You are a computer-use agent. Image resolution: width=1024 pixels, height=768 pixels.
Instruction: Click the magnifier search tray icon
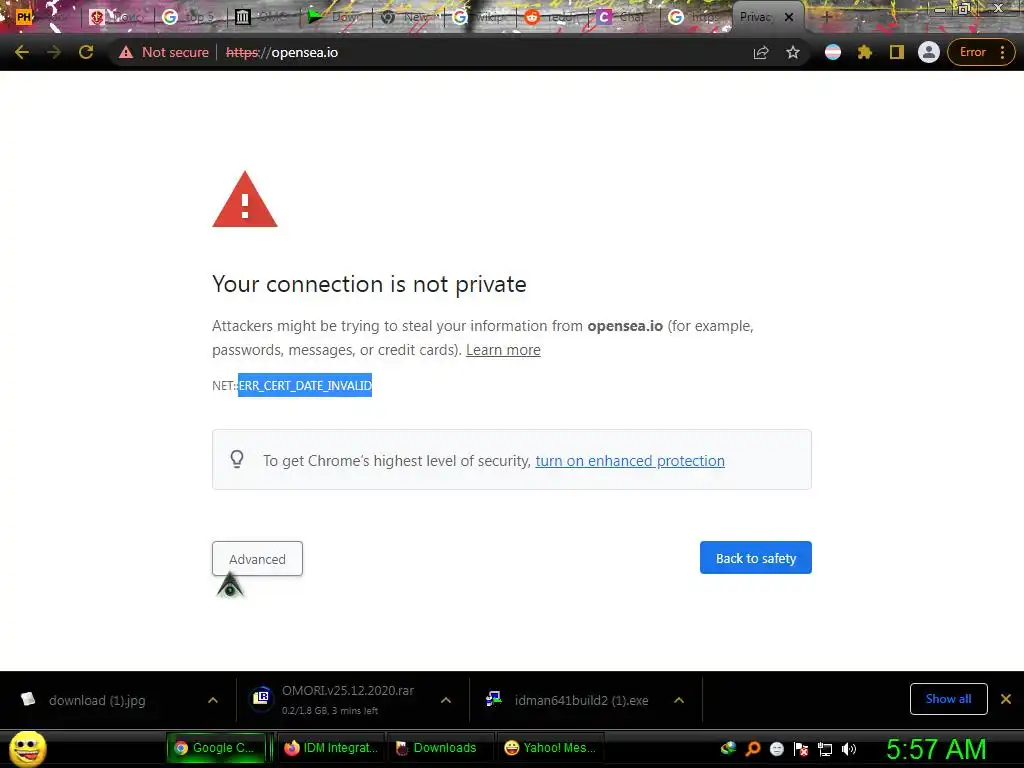752,749
